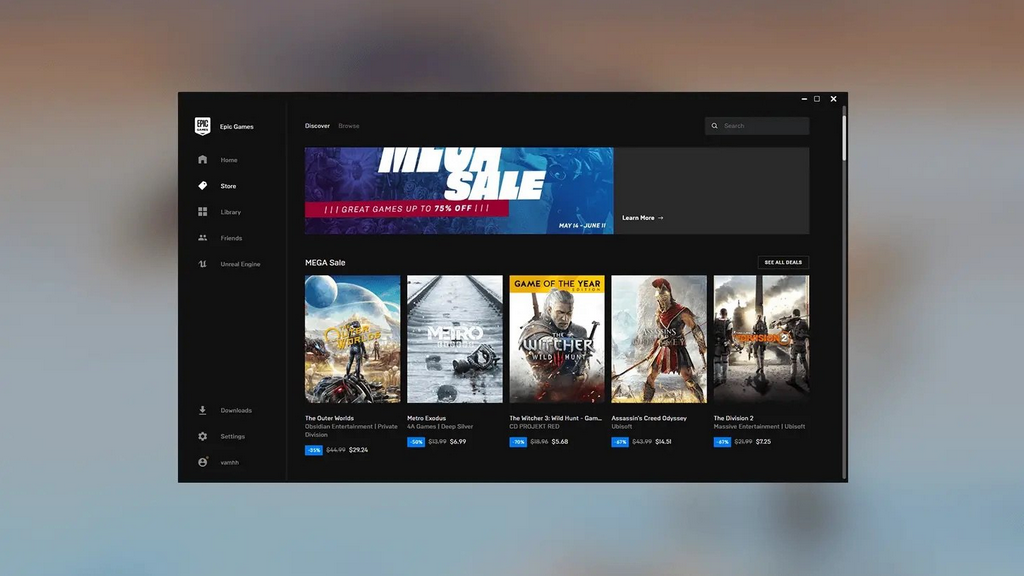Viewport: 1024px width, 576px height.
Task: Click the $14.51 sale price
Action: (664, 442)
